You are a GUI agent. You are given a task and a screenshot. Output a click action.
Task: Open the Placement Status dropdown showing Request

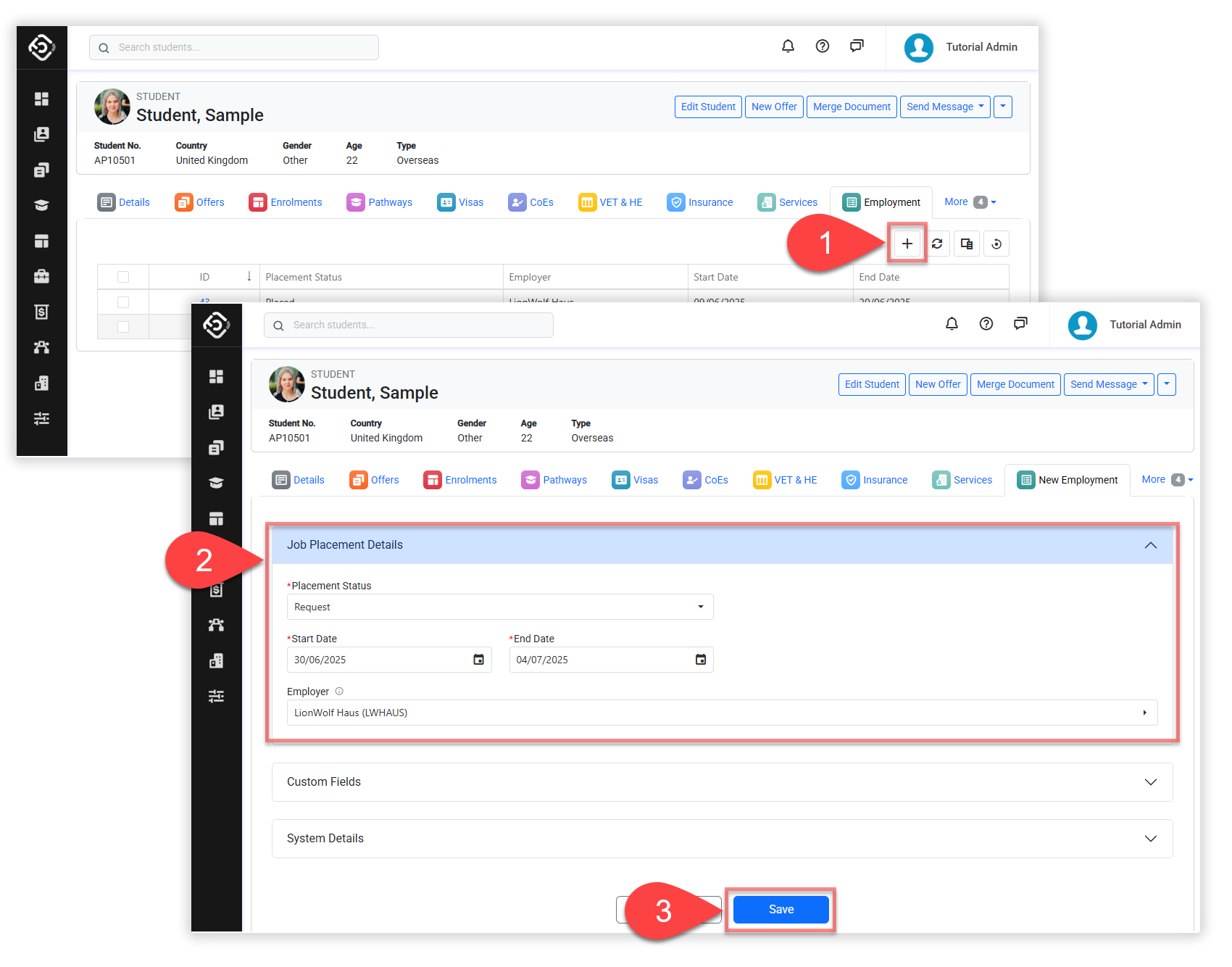pyautogui.click(x=499, y=607)
